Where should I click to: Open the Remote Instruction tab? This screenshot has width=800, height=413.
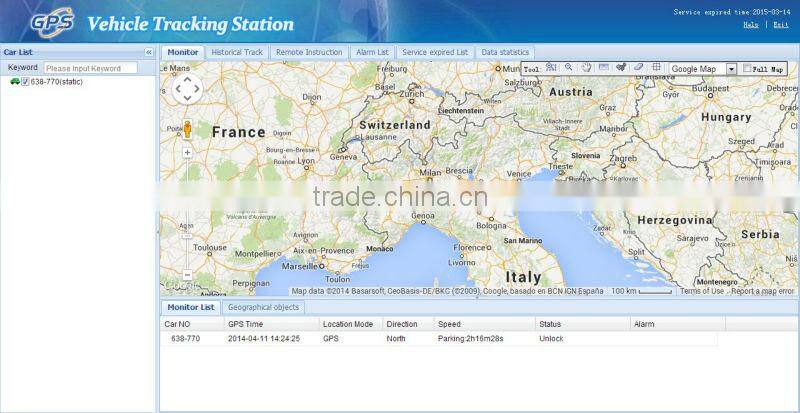tap(309, 52)
